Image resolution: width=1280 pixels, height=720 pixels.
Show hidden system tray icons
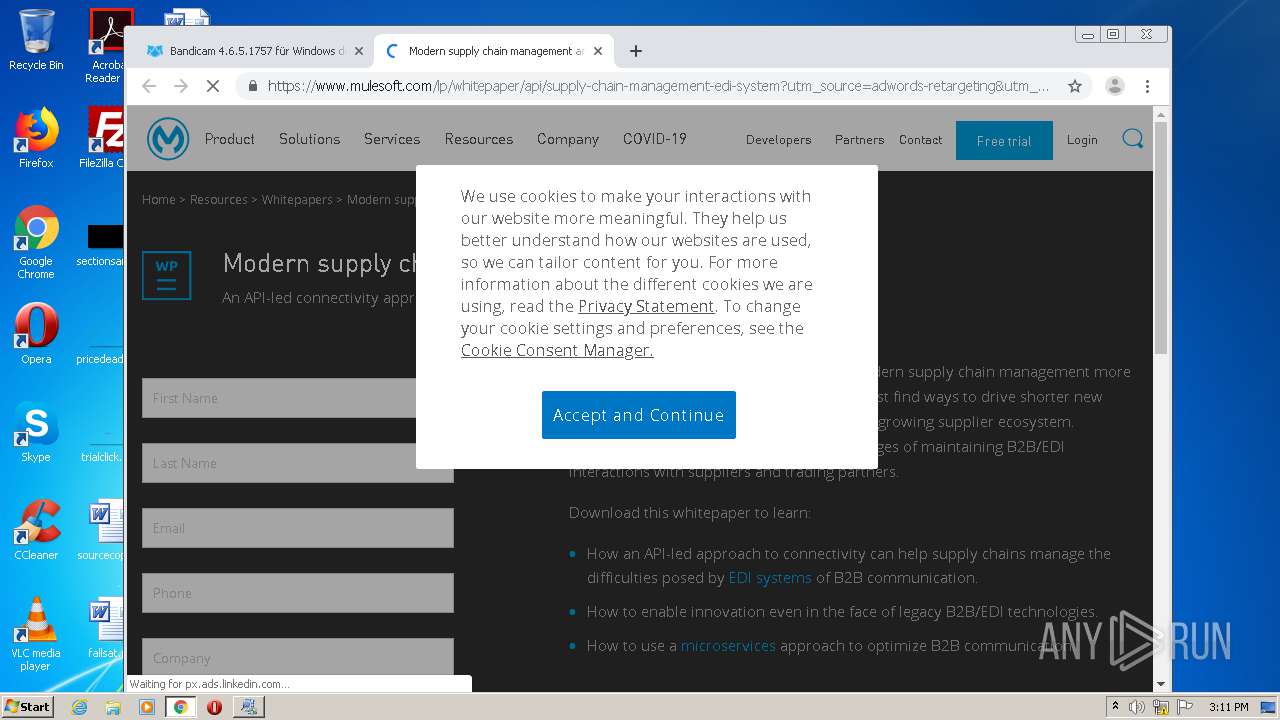[1115, 707]
